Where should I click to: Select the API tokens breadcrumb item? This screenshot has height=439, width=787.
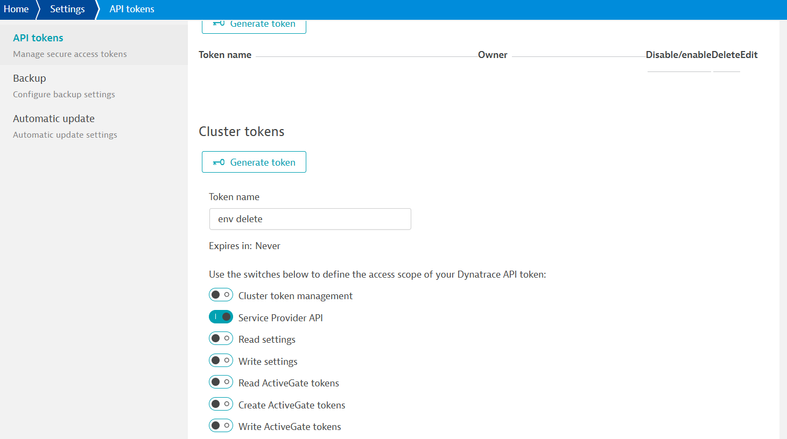tap(131, 9)
